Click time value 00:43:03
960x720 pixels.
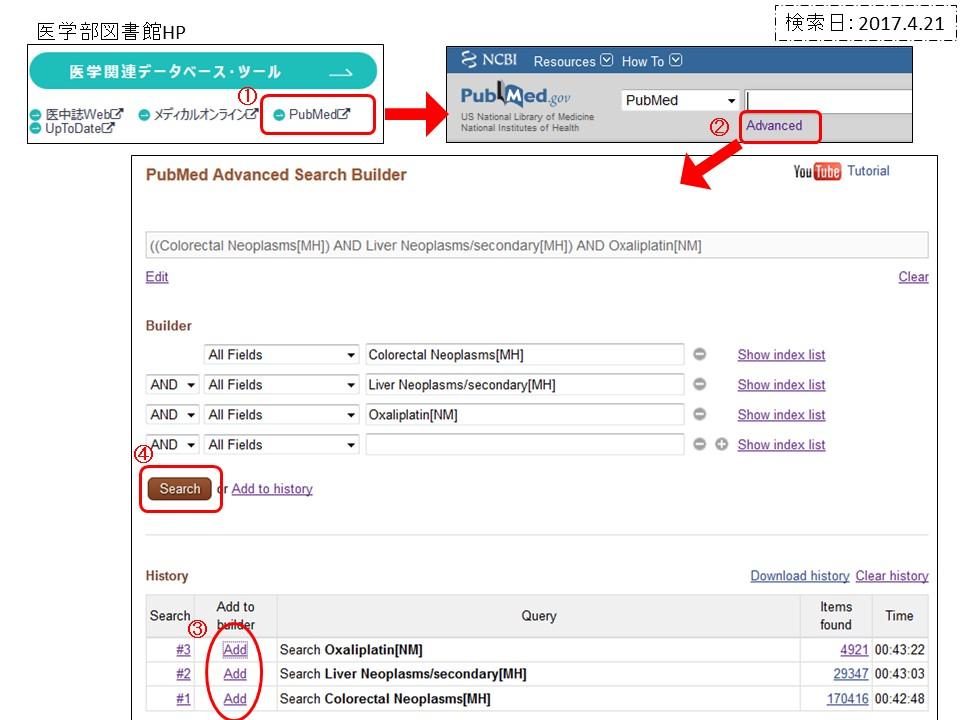pyautogui.click(x=899, y=674)
